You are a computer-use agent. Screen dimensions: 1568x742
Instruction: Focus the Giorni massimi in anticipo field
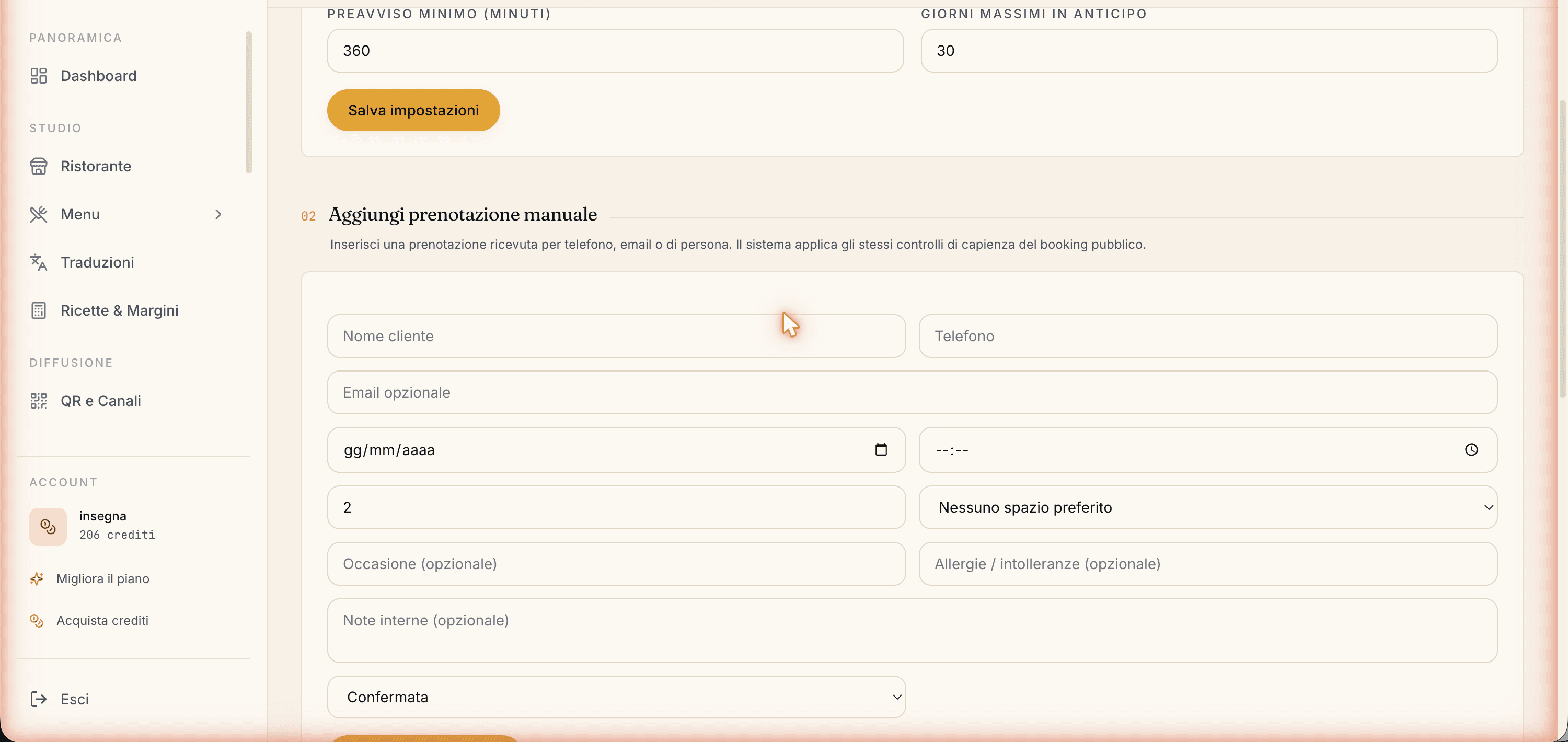1208,51
